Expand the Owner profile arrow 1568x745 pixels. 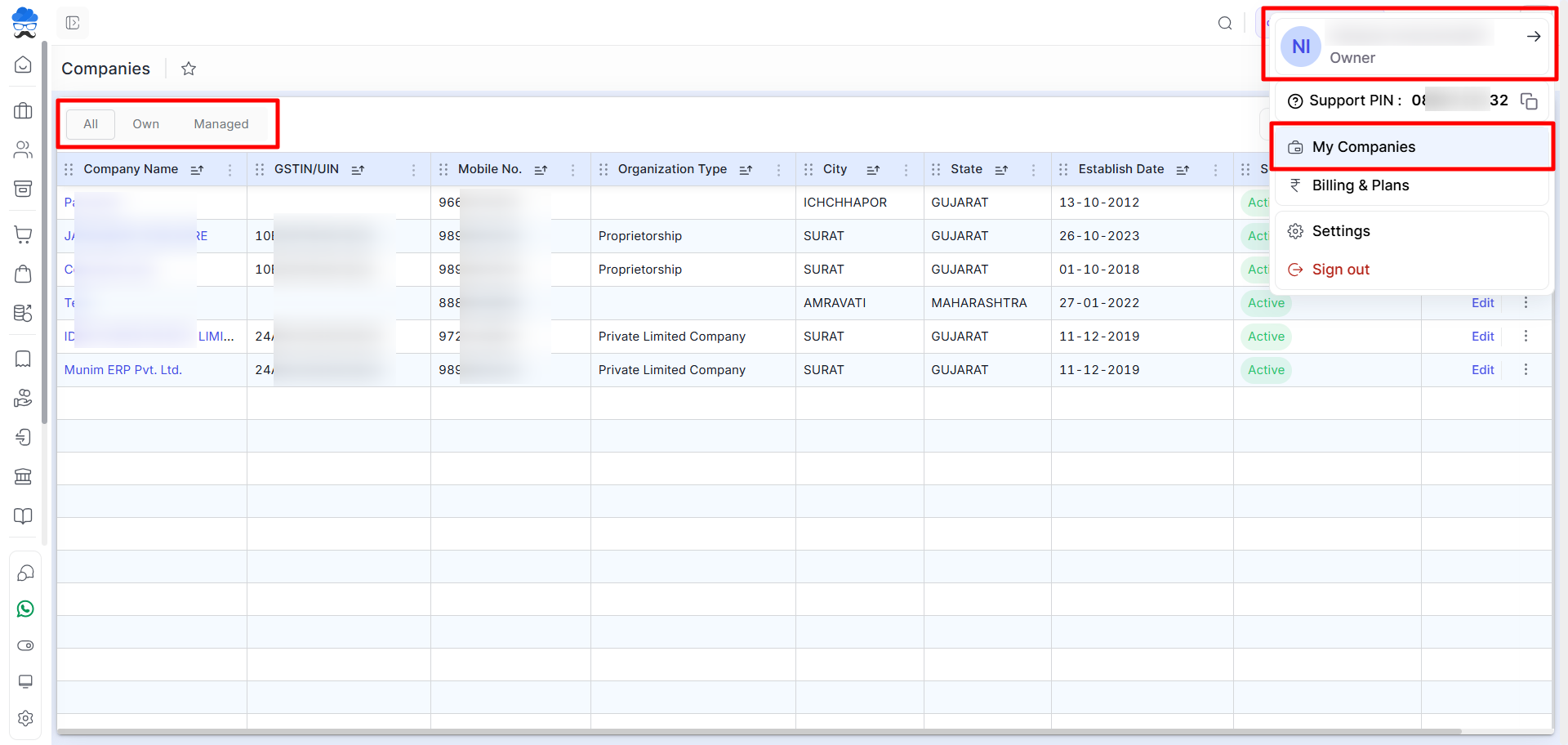point(1533,37)
